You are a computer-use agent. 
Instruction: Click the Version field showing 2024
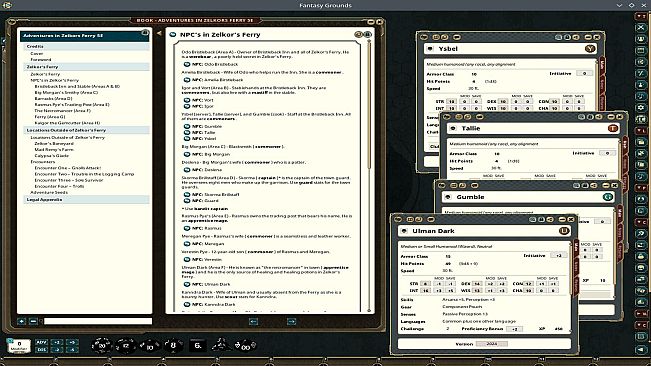pyautogui.click(x=492, y=344)
